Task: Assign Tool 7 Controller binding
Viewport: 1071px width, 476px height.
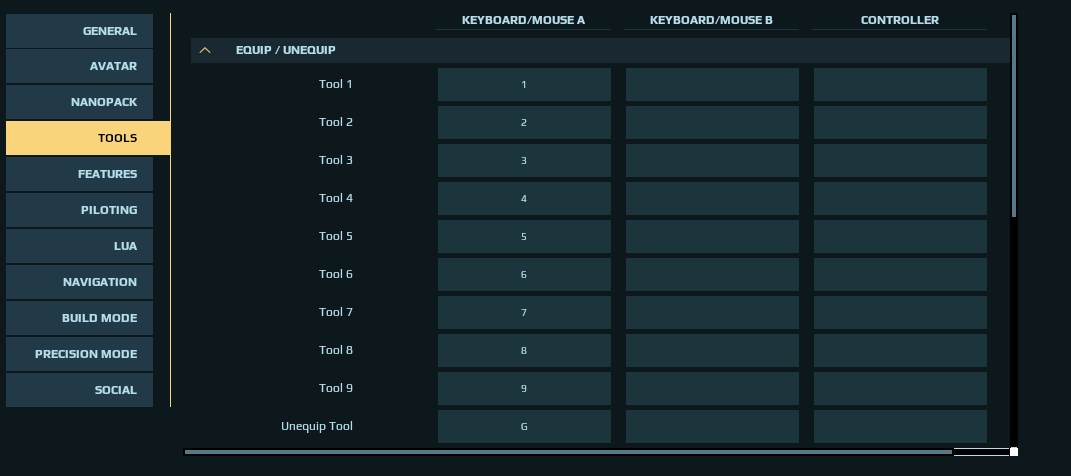Action: 900,312
